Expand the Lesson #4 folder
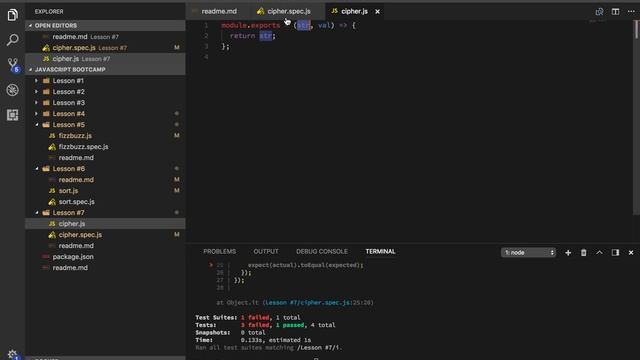The width and height of the screenshot is (640, 360). point(105,113)
